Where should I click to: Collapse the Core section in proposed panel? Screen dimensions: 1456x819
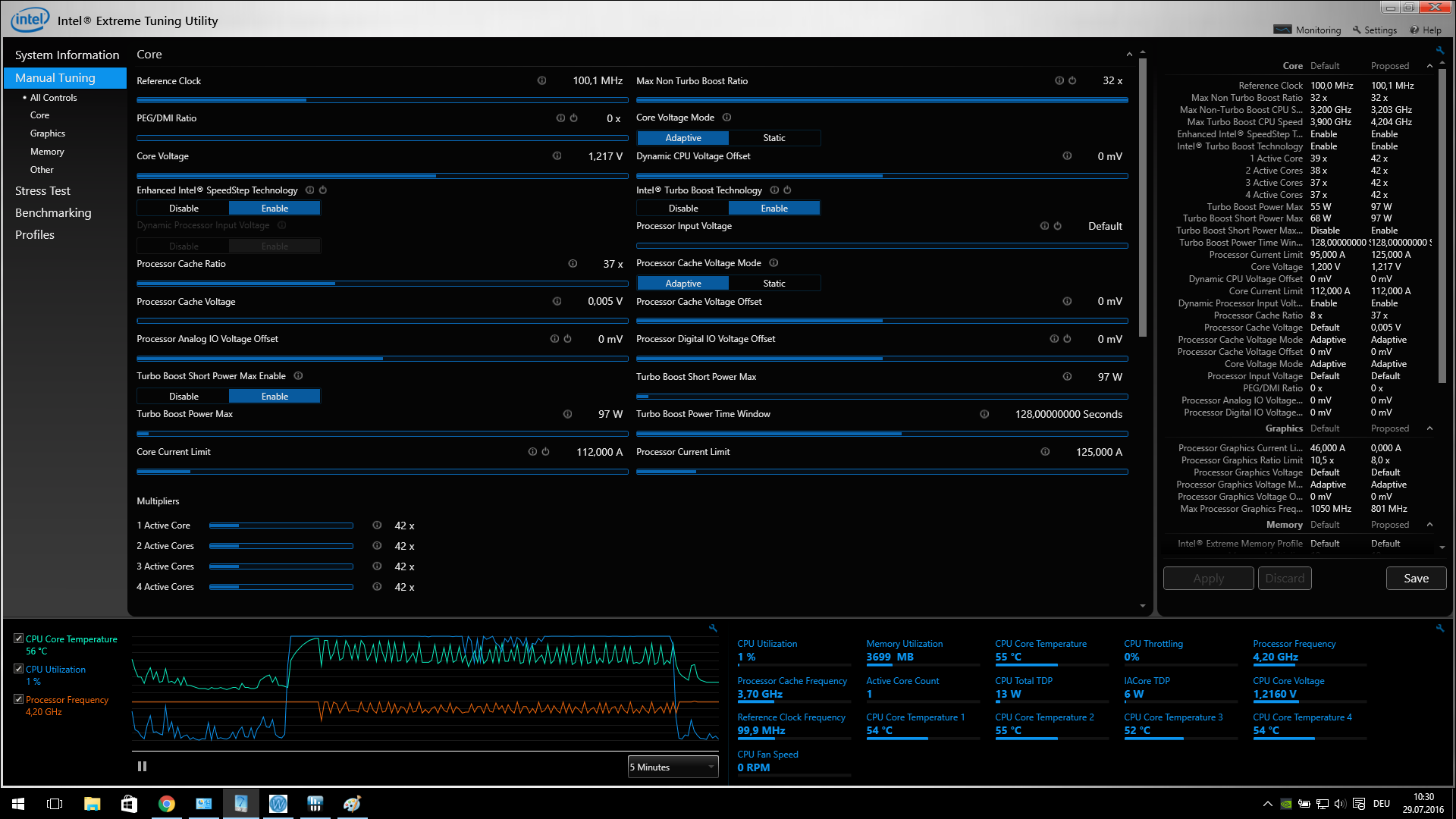pos(1429,66)
